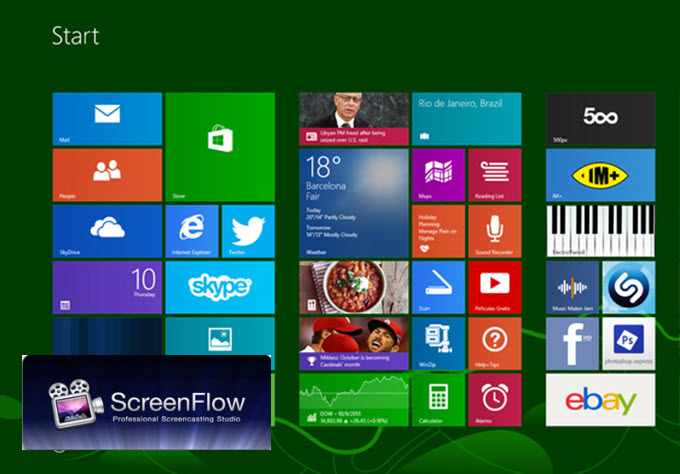Viewport: 680px width, 474px height.
Task: Open the Maps tile
Action: click(438, 175)
